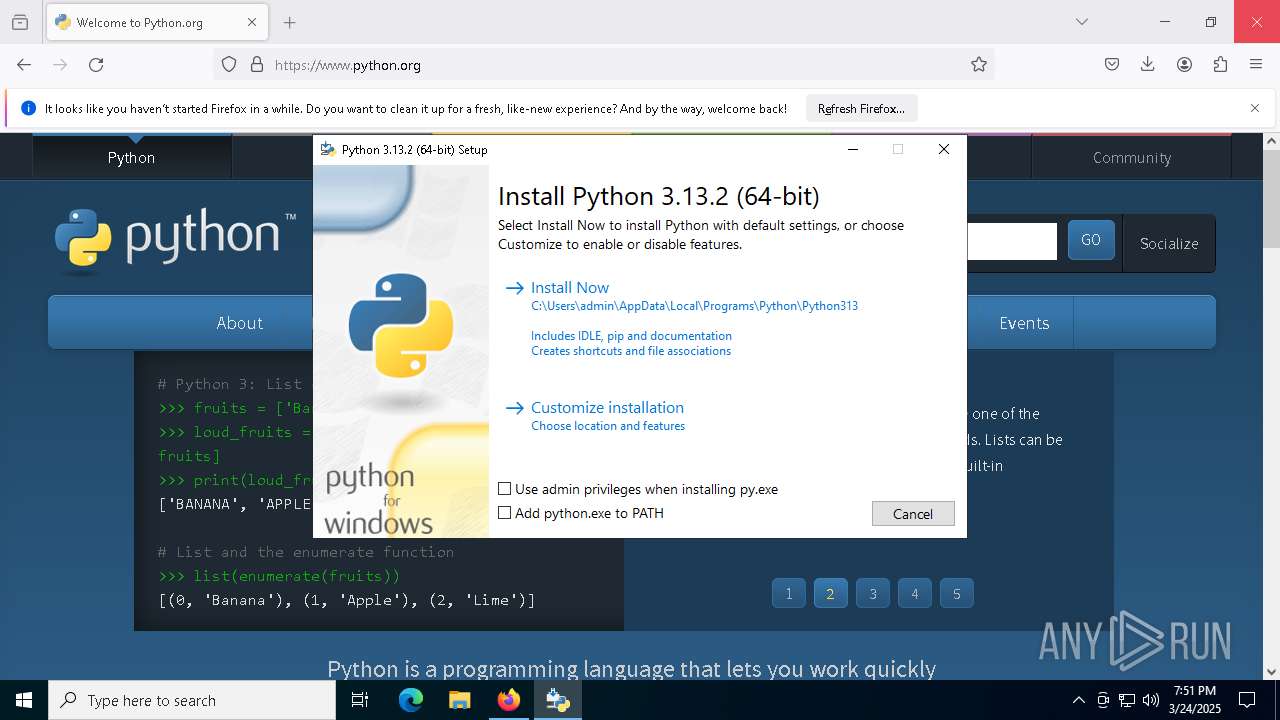Select the Community tab in site top bar
The height and width of the screenshot is (720, 1280).
[x=1131, y=157]
